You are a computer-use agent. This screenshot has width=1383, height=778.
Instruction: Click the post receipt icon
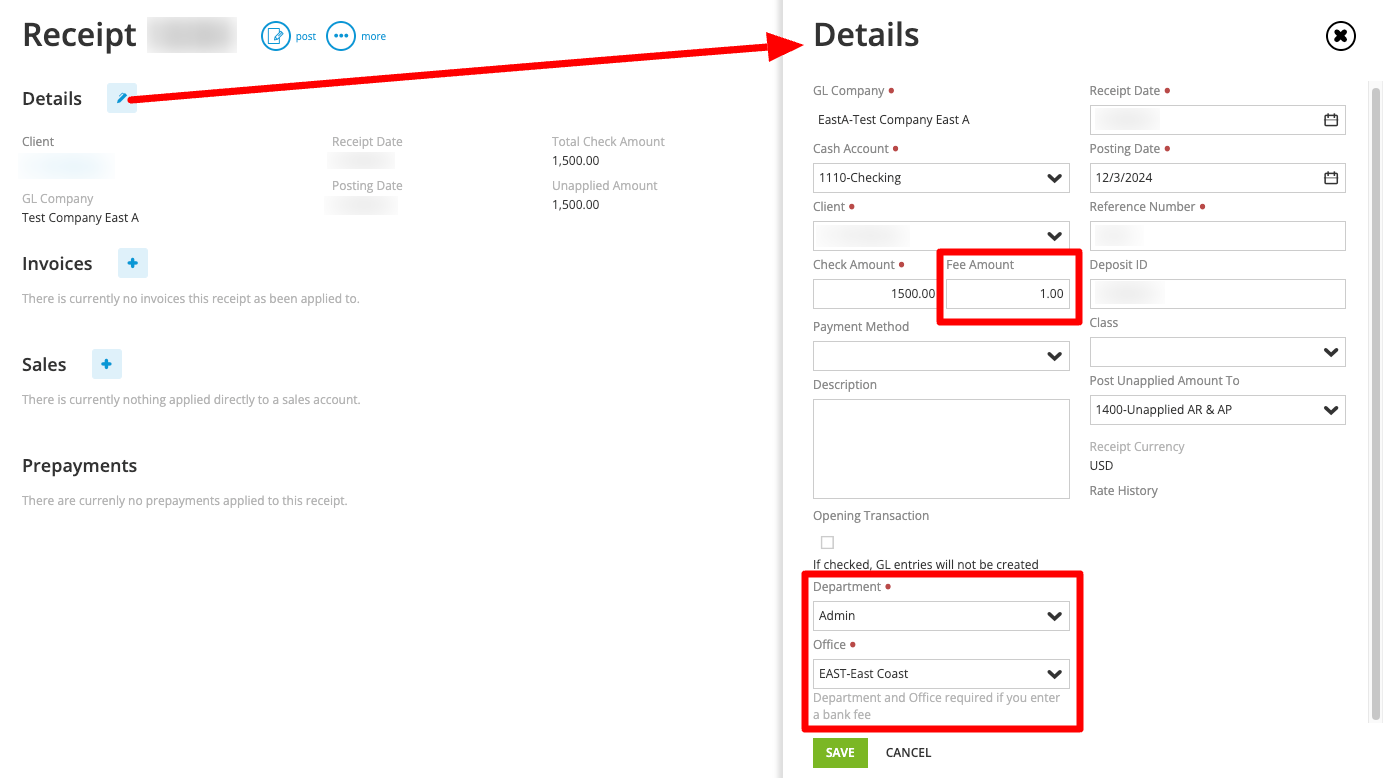[x=276, y=36]
